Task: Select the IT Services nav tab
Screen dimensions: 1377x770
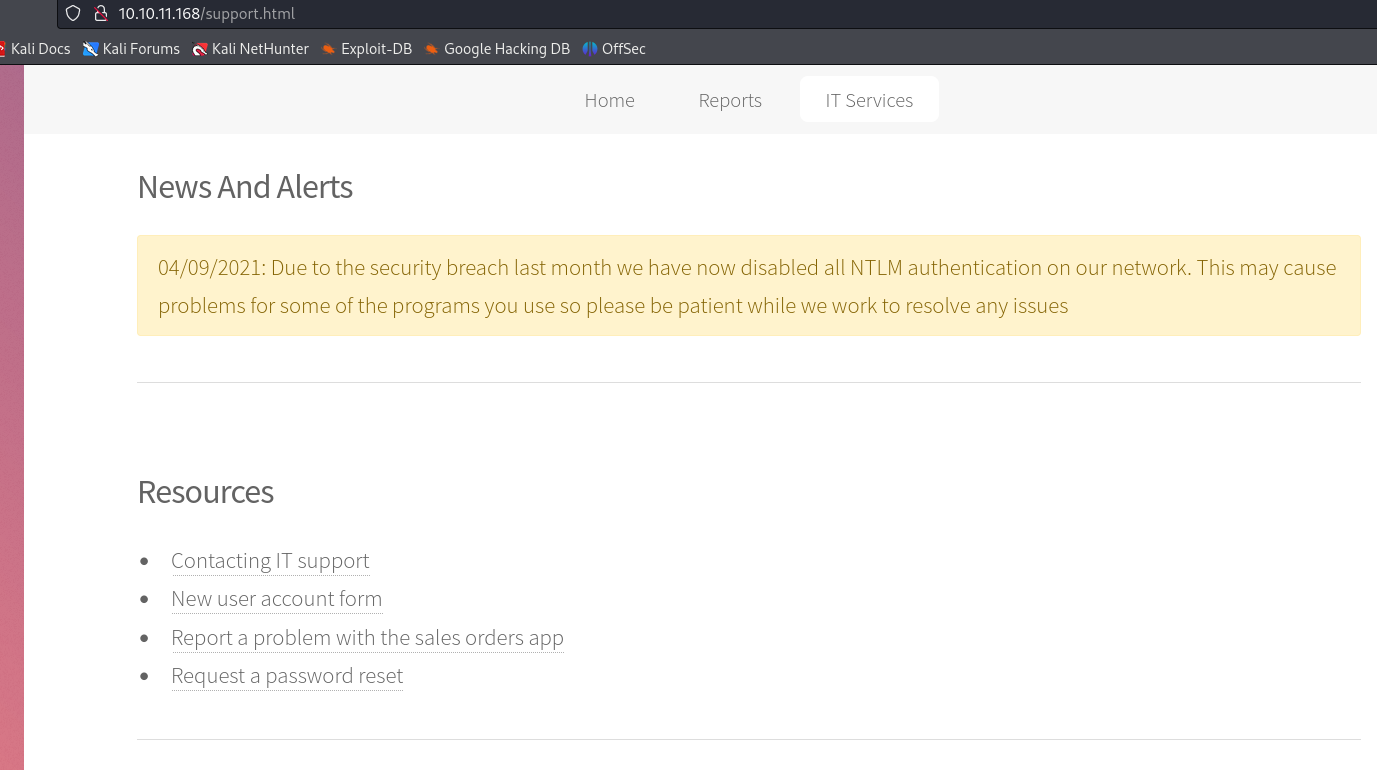Action: (x=869, y=100)
